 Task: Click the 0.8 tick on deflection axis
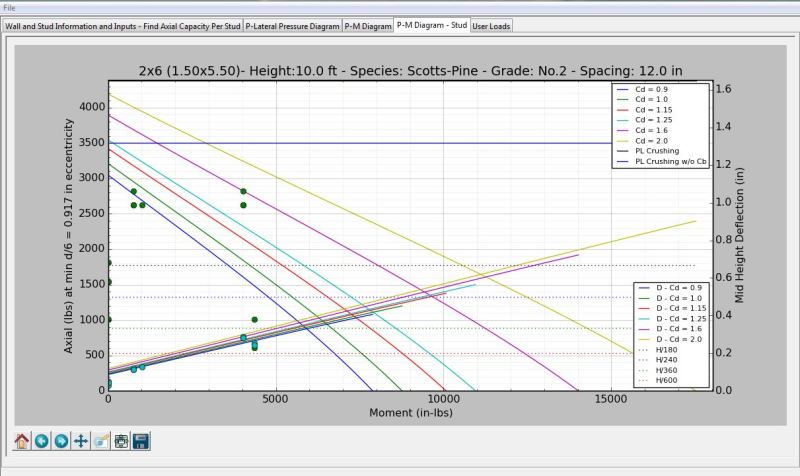click(x=723, y=240)
